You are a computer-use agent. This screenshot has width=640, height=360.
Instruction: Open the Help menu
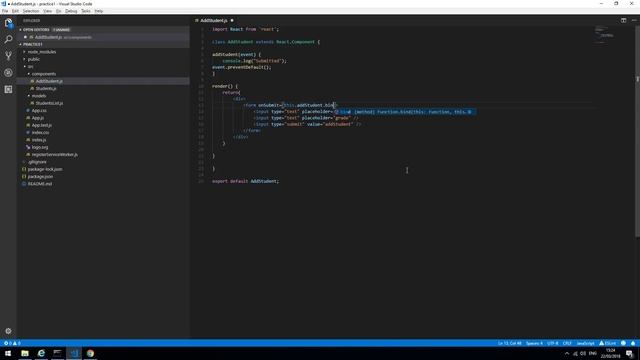(99, 11)
